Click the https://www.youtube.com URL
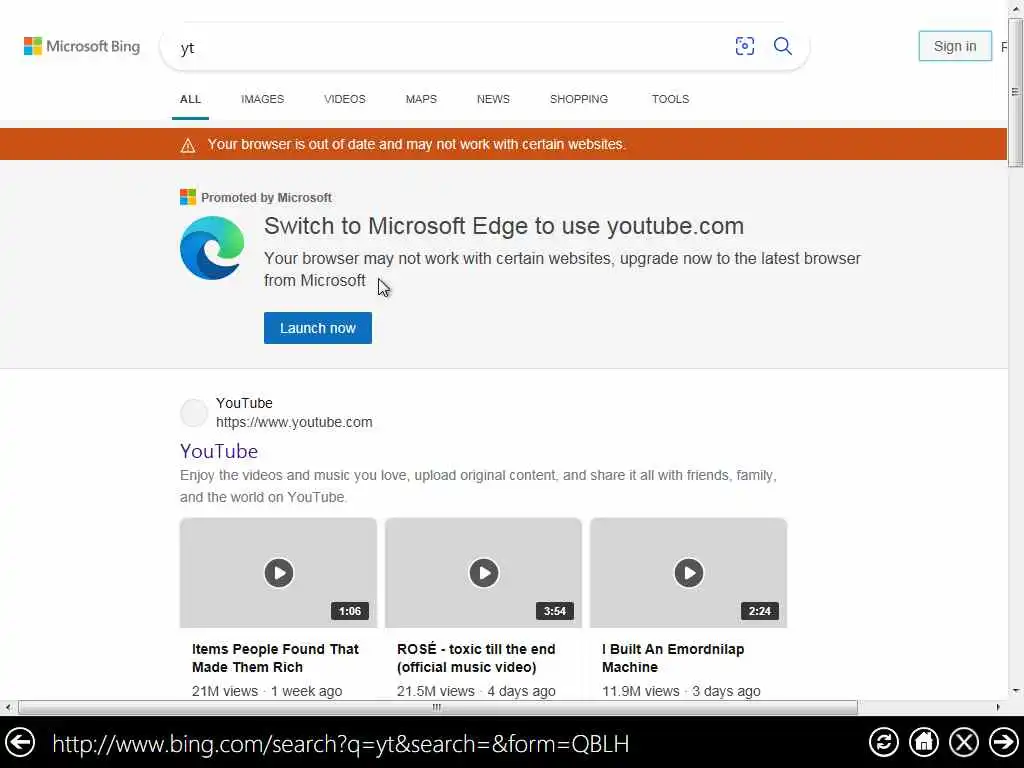Screen dimensions: 1024x768 pos(295,423)
